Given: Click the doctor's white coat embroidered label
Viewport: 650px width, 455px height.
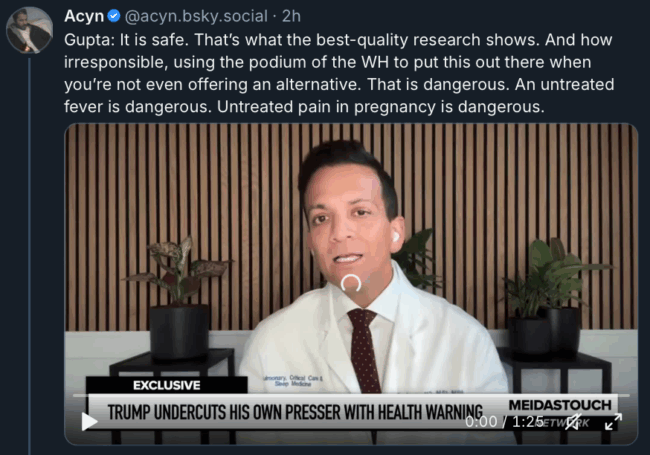Looking at the screenshot, I should (x=293, y=381).
